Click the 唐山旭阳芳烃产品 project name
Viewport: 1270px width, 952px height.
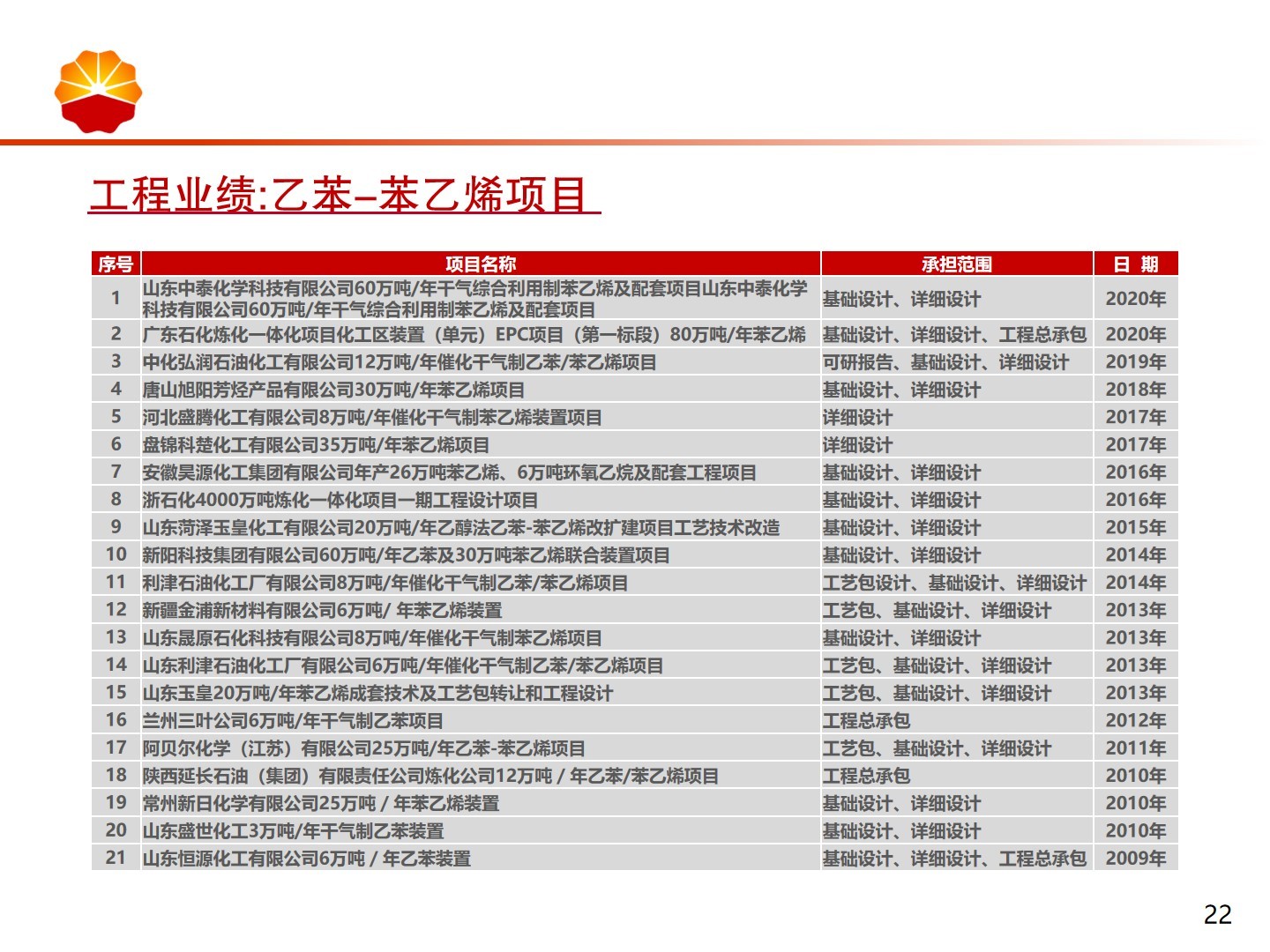pyautogui.click(x=334, y=390)
